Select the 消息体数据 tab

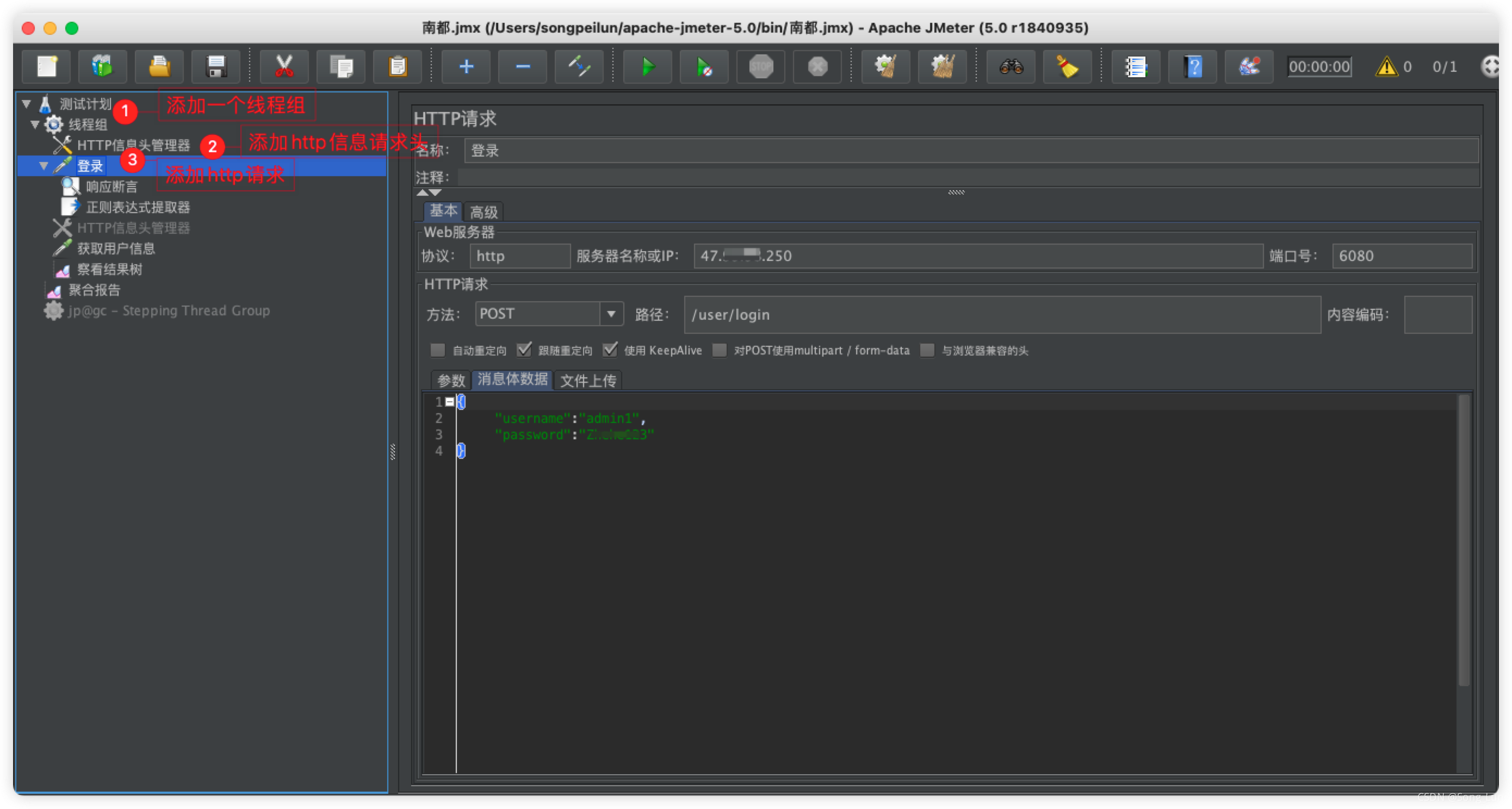(512, 379)
